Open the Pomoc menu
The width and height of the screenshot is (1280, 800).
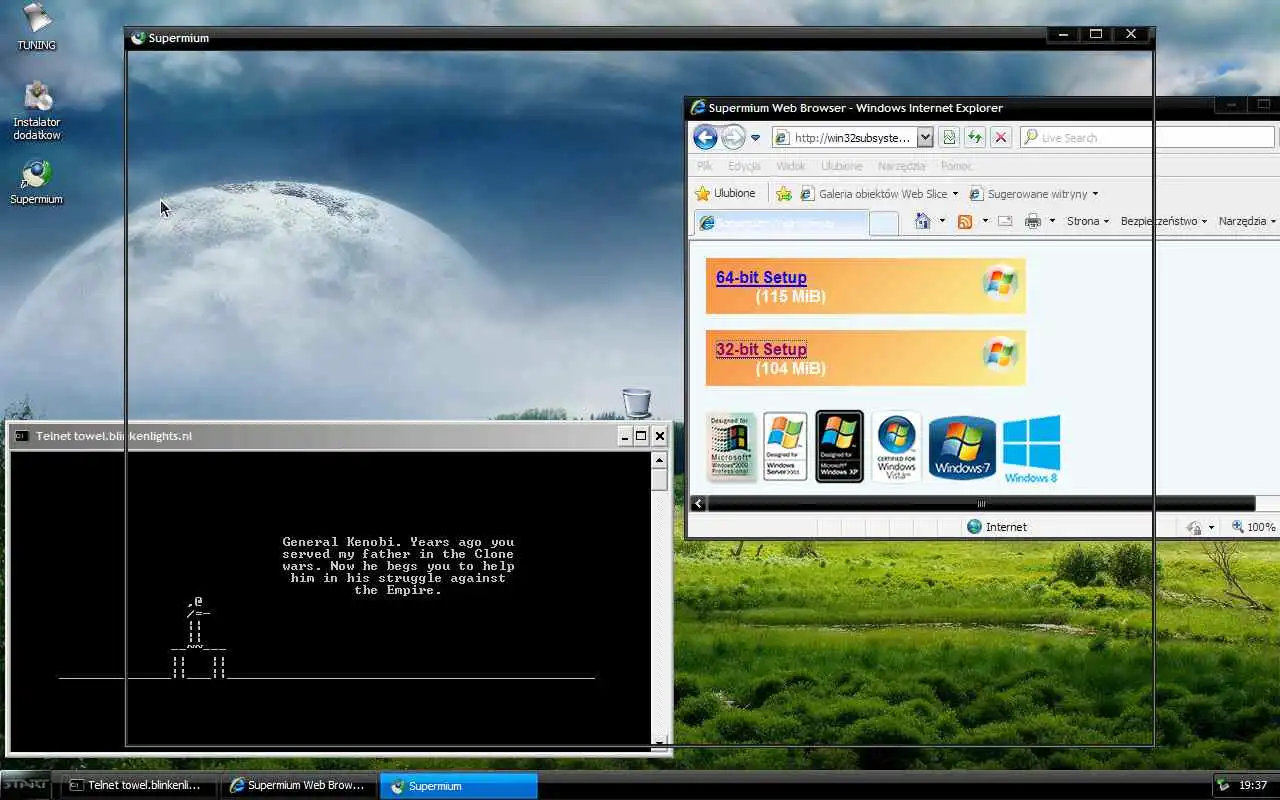click(956, 166)
